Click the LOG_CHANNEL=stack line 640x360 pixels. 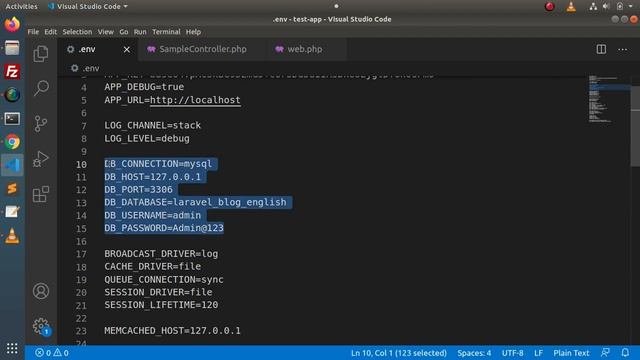(x=153, y=125)
